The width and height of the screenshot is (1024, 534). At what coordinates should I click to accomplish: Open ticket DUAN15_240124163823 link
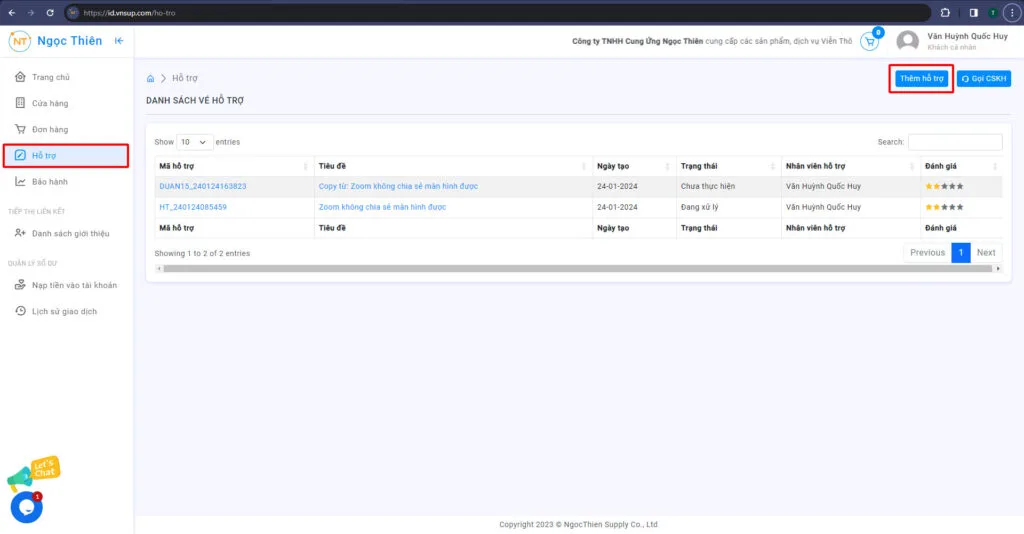coord(203,186)
